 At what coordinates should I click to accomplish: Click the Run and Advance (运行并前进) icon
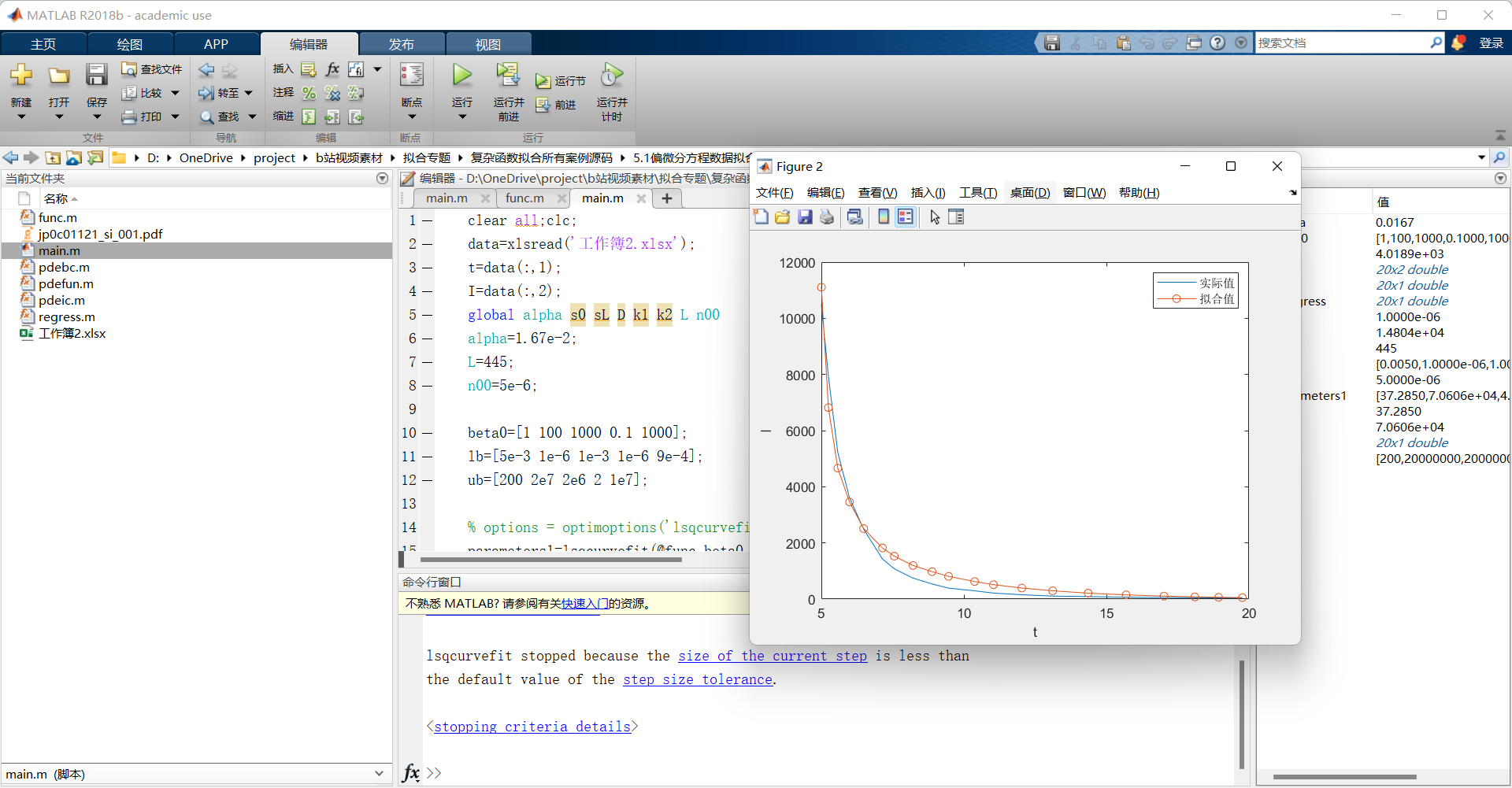(x=508, y=76)
